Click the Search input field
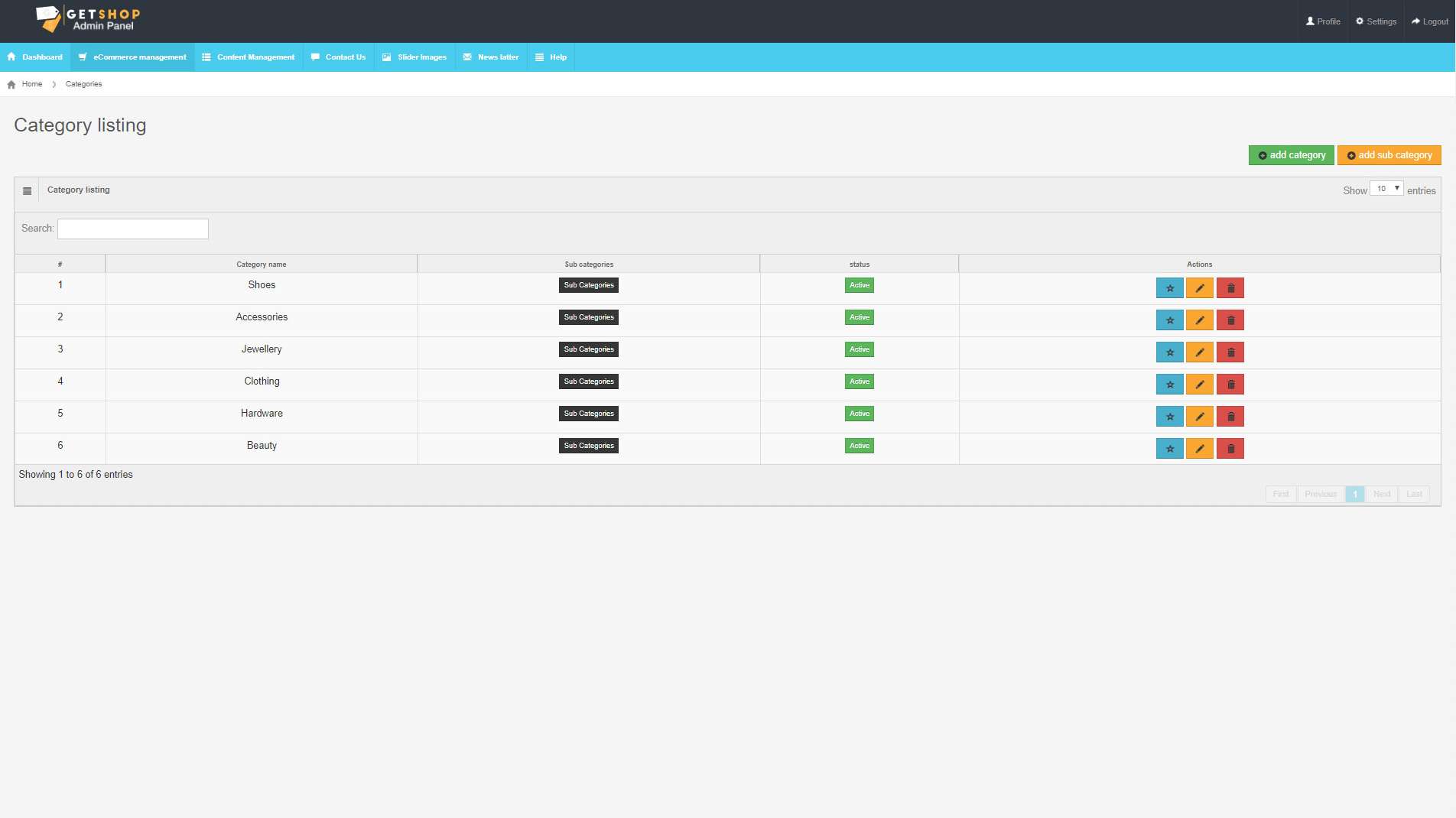1456x818 pixels. (133, 229)
